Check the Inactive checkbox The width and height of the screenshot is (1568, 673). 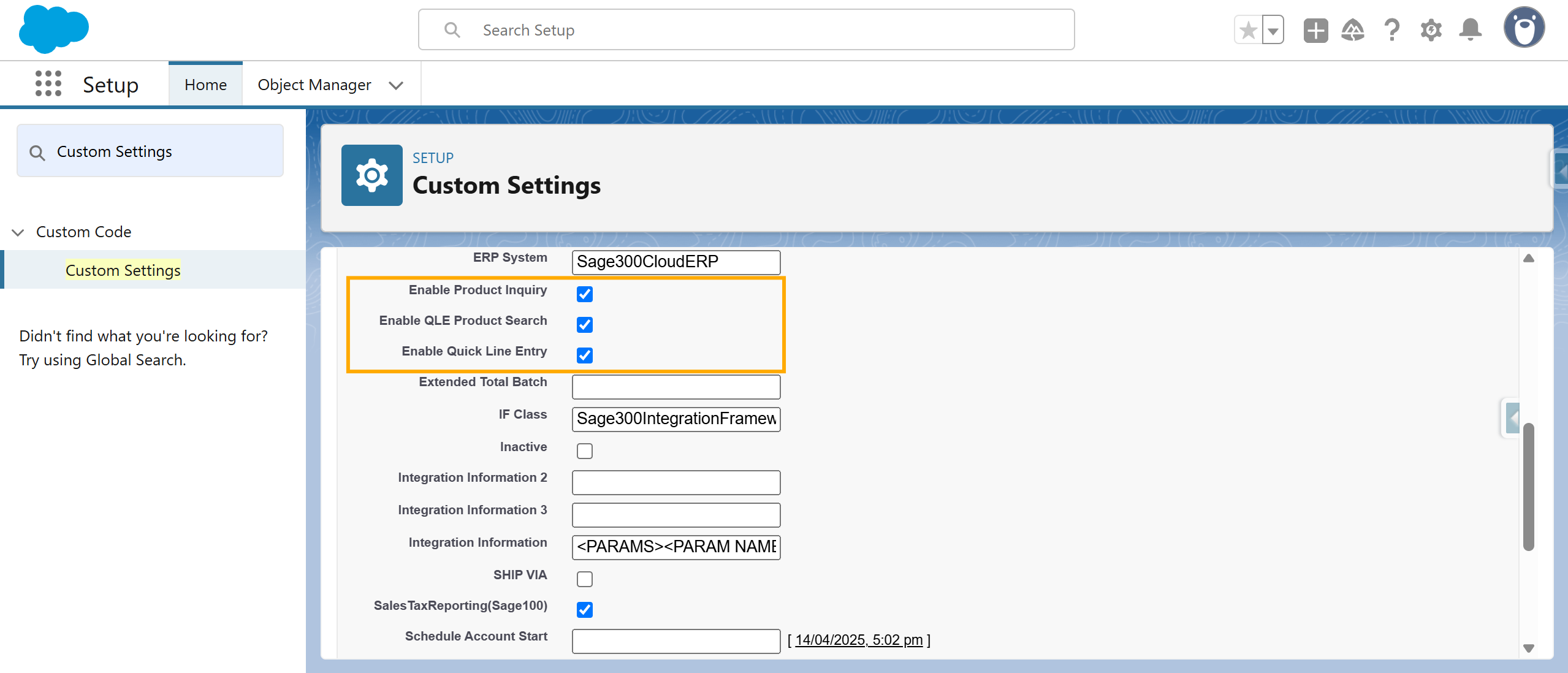click(585, 451)
